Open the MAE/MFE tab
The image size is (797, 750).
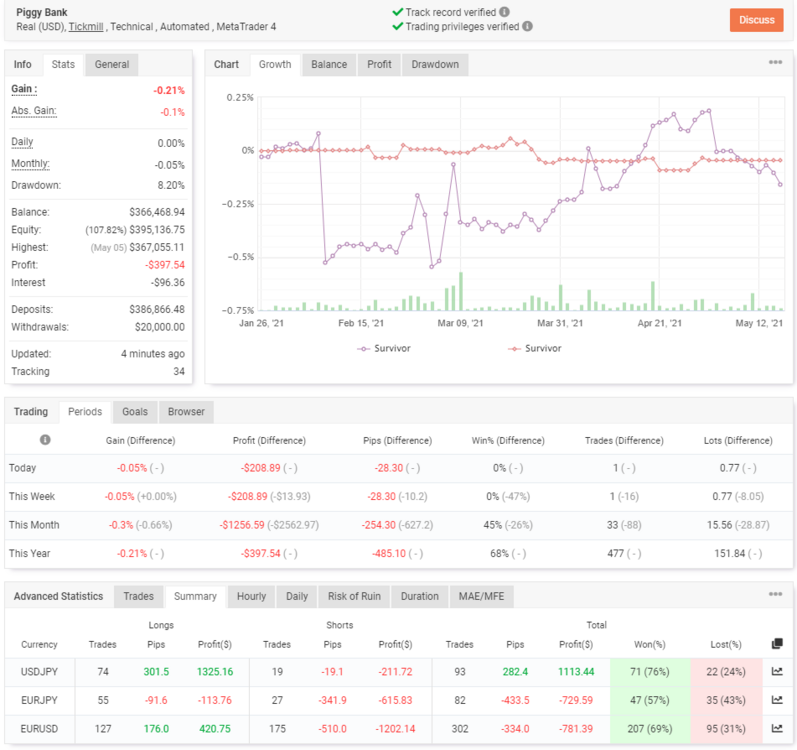(x=481, y=596)
